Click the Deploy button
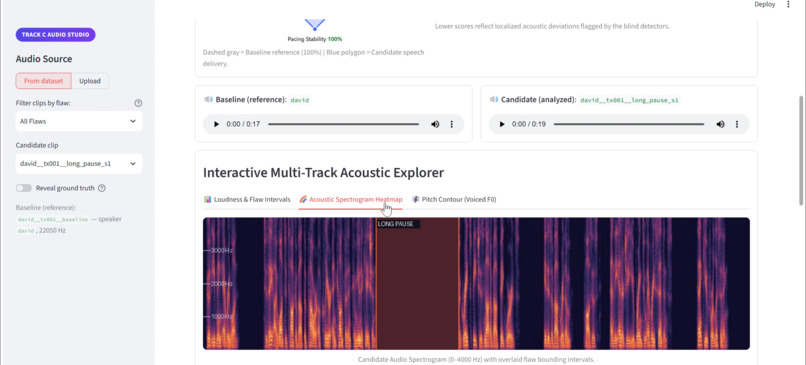The image size is (806, 365). (x=765, y=4)
